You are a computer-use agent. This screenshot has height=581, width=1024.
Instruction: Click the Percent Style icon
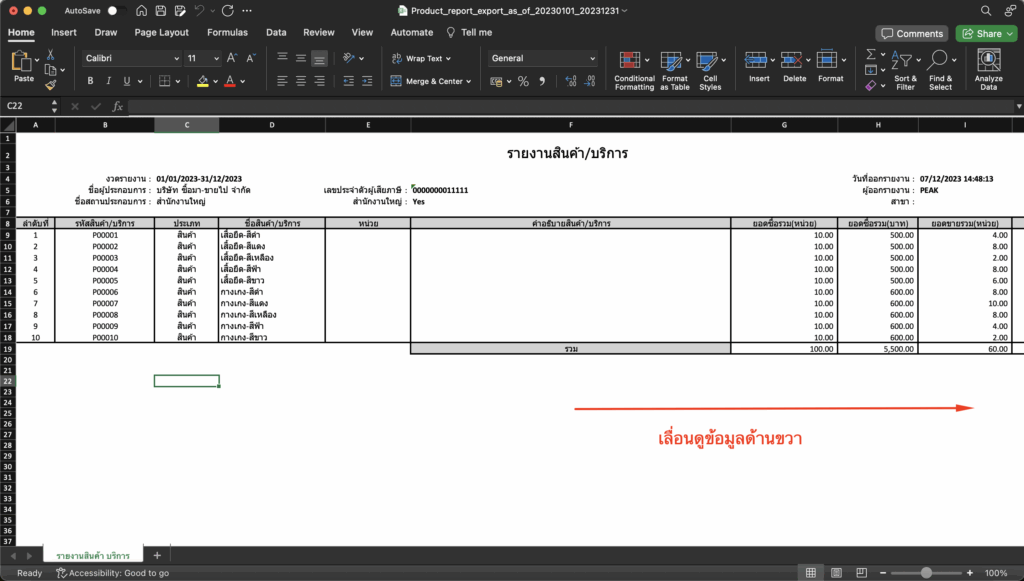522,81
